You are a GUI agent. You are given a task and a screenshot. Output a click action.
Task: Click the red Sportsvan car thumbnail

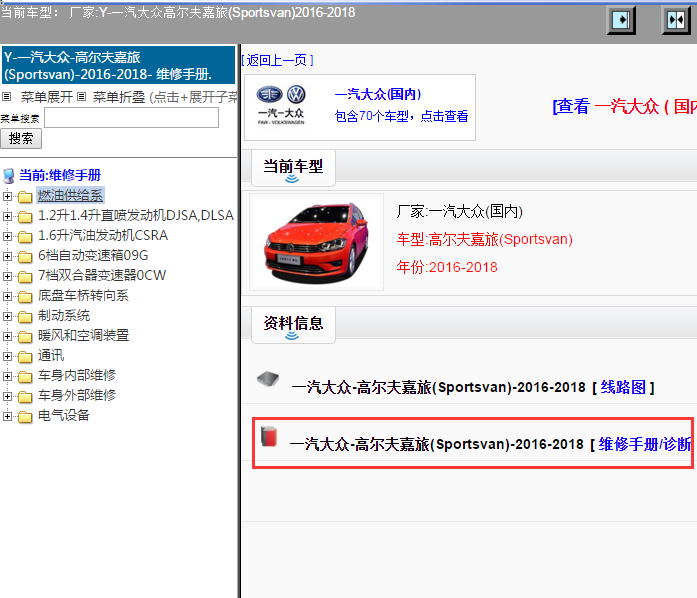click(x=316, y=242)
